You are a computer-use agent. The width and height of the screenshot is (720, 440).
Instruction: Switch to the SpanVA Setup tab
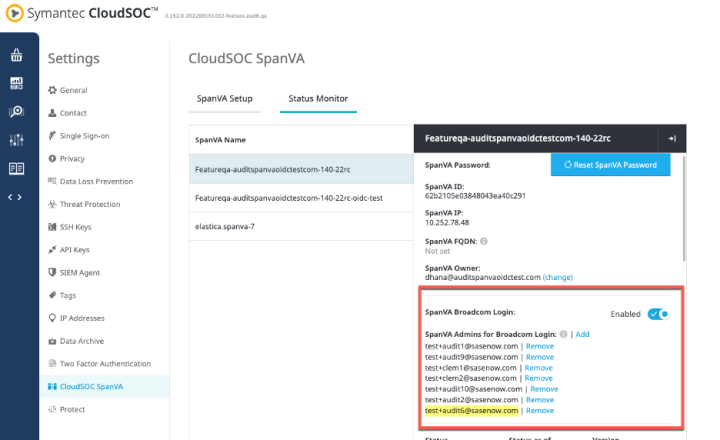point(225,99)
